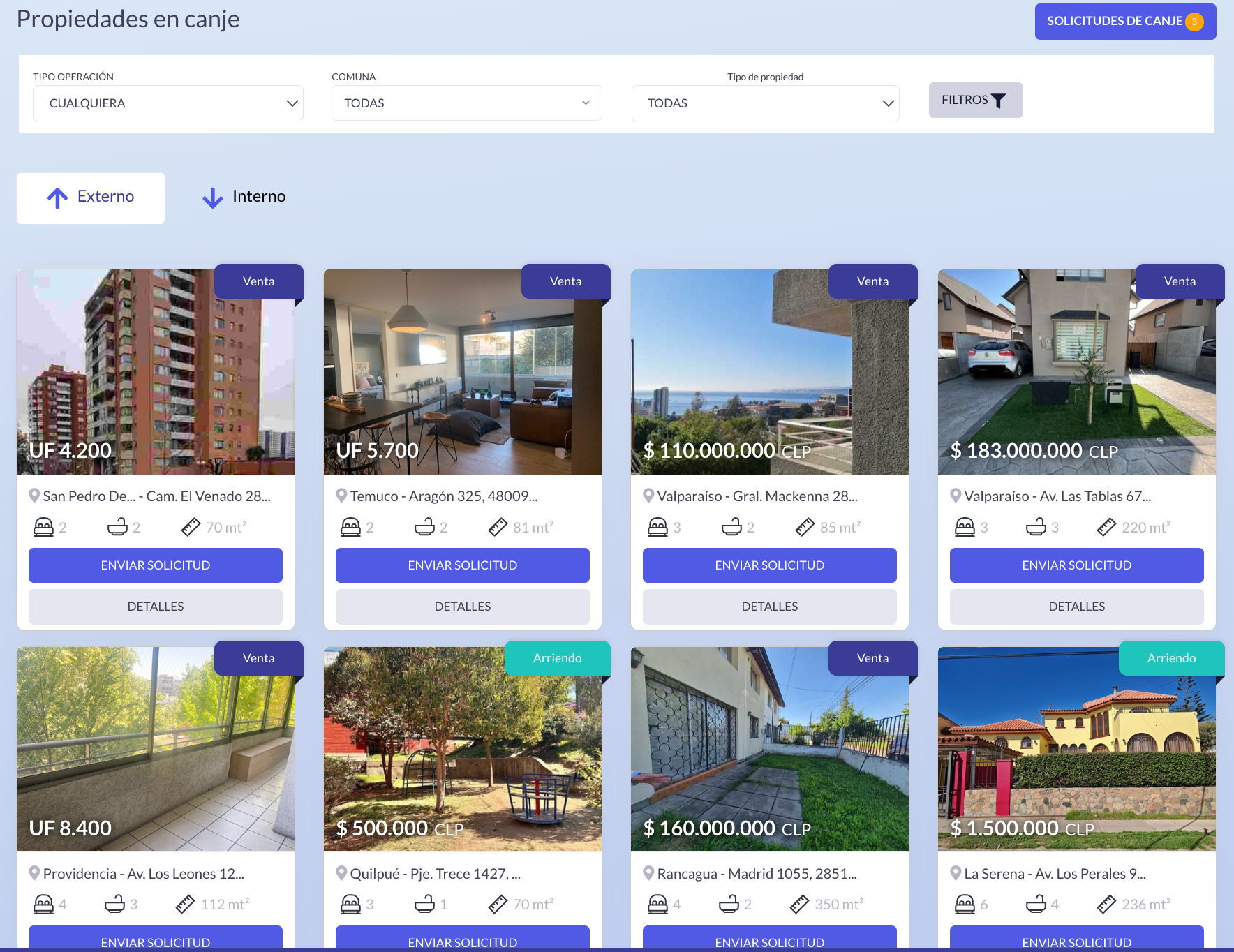
Task: Click bedroom icon on Gral. Mackenna card
Action: tap(657, 527)
